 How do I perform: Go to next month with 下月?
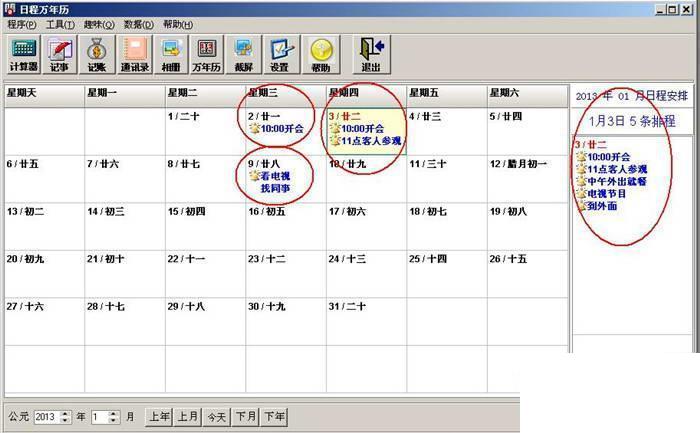click(246, 417)
